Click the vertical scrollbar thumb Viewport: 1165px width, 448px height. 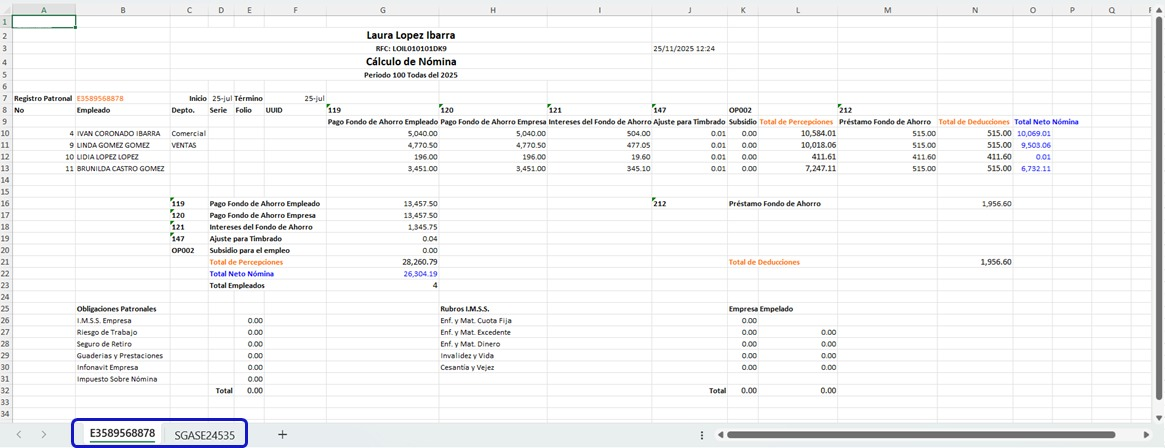point(1161,210)
